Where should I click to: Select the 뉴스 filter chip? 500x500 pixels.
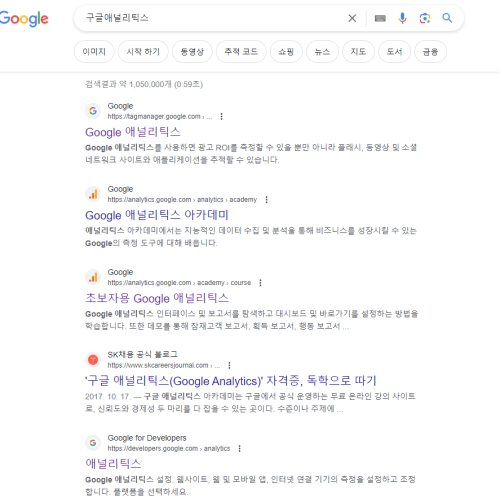pyautogui.click(x=322, y=52)
